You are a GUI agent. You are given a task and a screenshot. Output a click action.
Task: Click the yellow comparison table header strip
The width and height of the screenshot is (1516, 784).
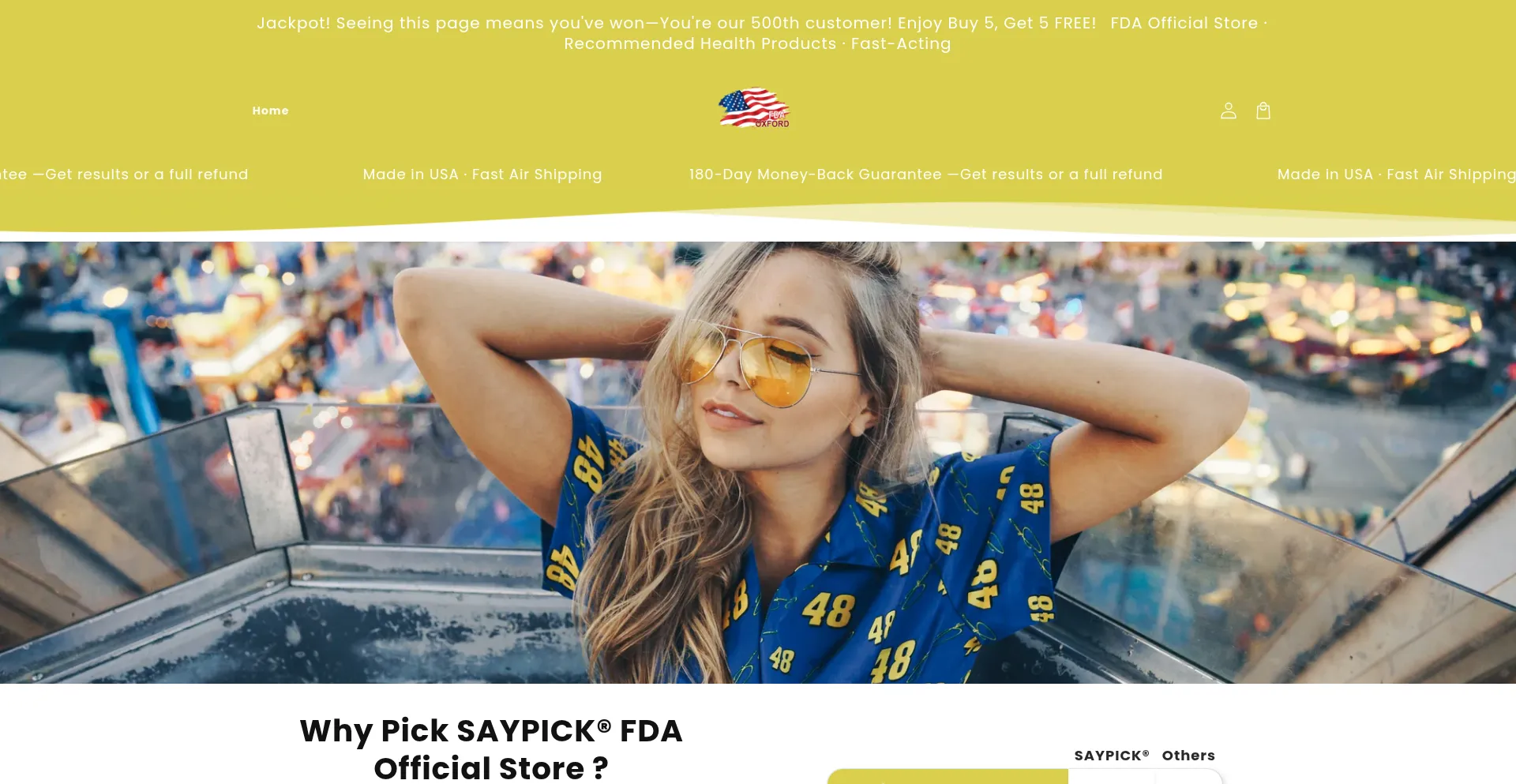click(947, 777)
